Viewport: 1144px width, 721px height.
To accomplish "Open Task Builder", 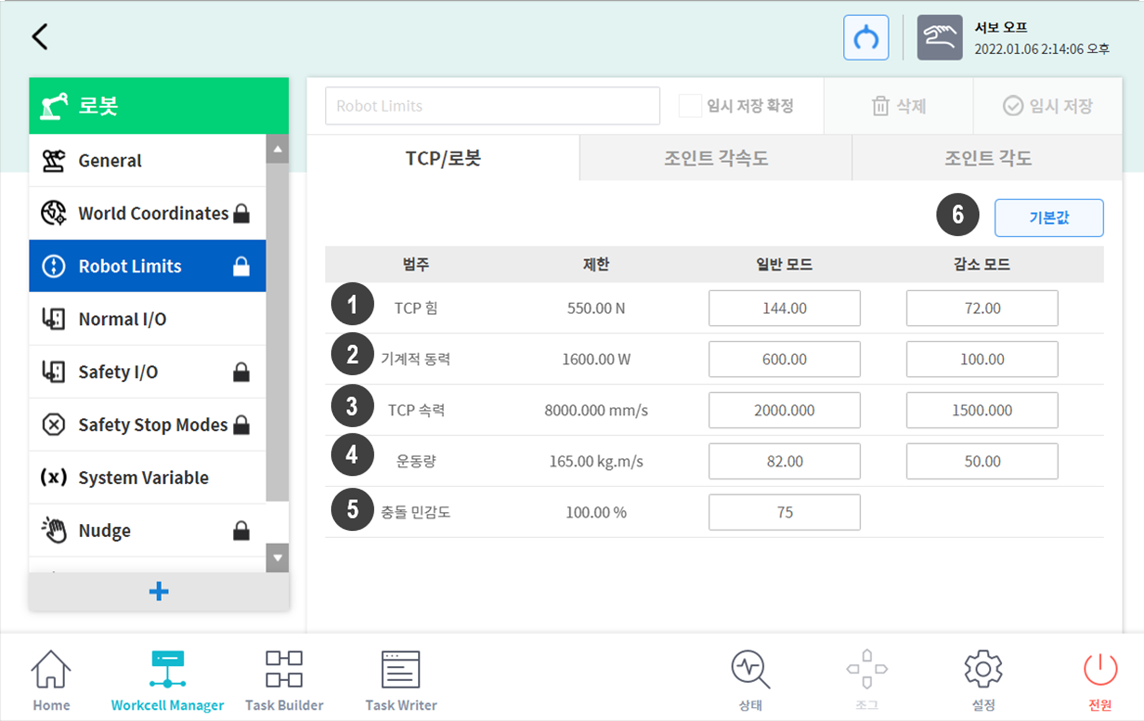I will 283,678.
